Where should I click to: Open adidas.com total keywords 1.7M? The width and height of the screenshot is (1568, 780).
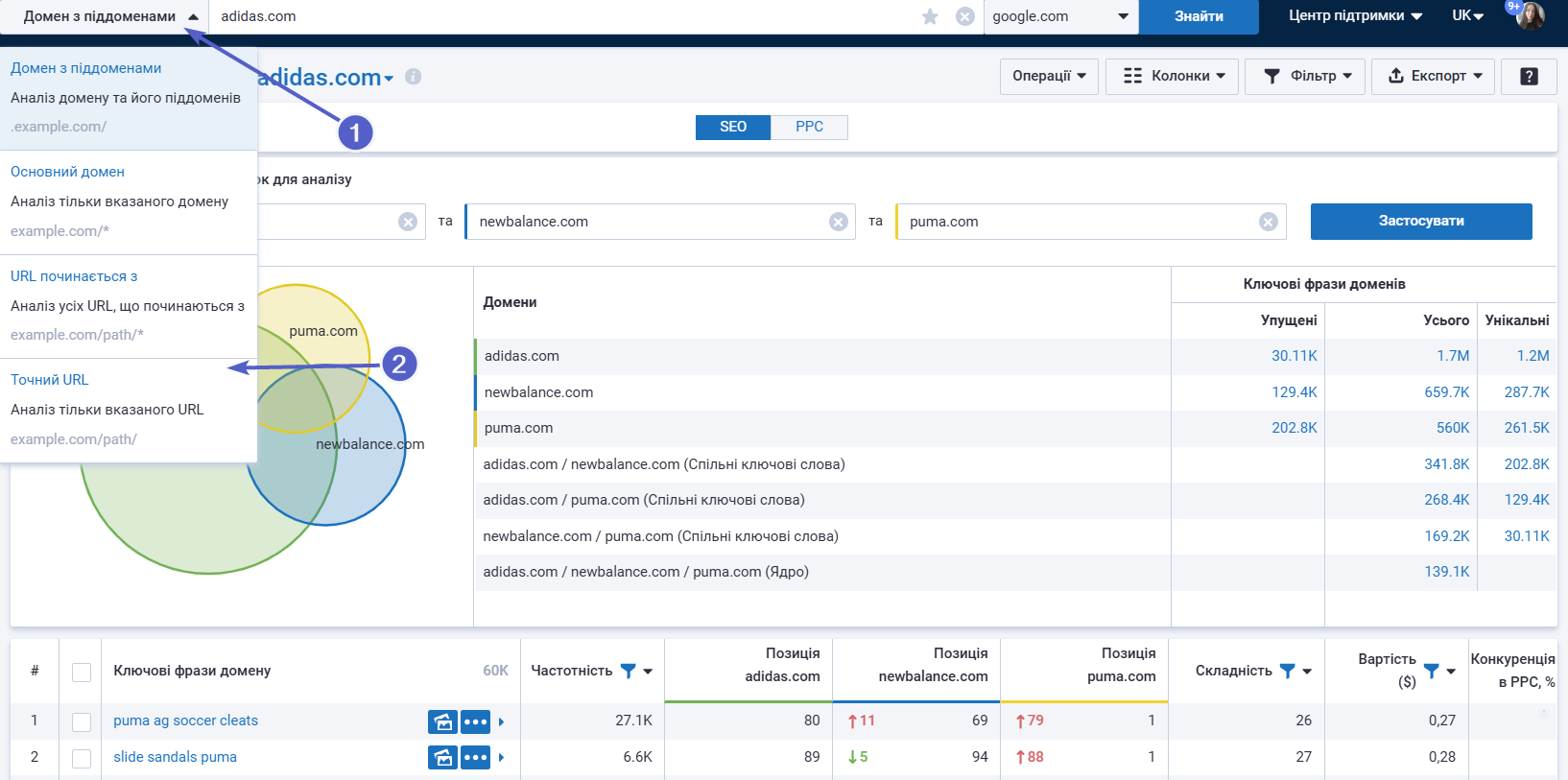[x=1453, y=356]
